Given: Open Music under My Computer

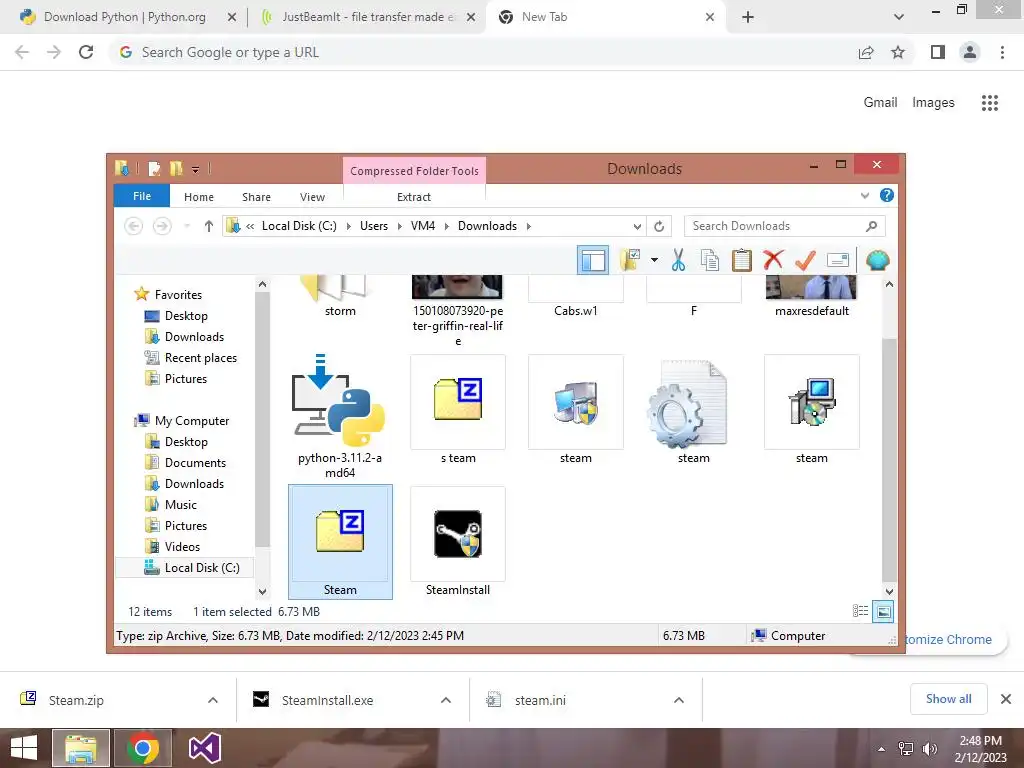Looking at the screenshot, I should point(180,505).
